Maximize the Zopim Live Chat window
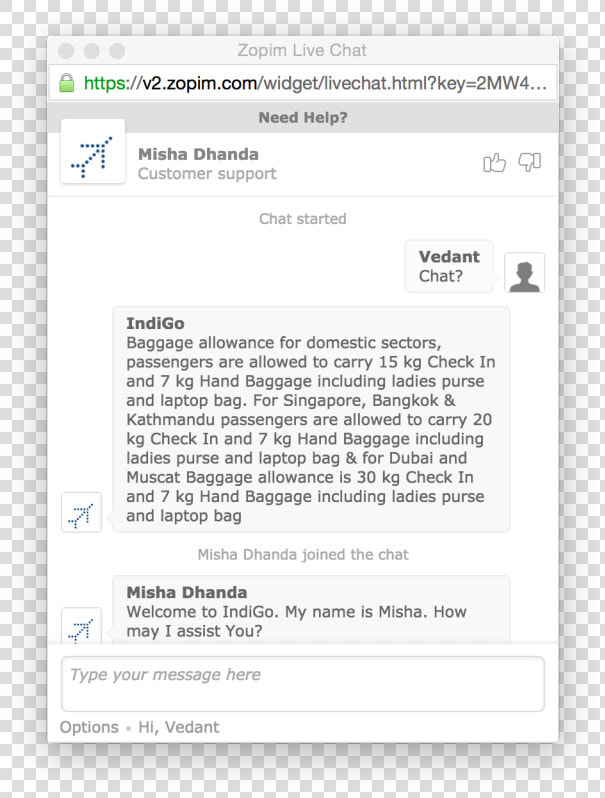The width and height of the screenshot is (605, 798). click(117, 51)
